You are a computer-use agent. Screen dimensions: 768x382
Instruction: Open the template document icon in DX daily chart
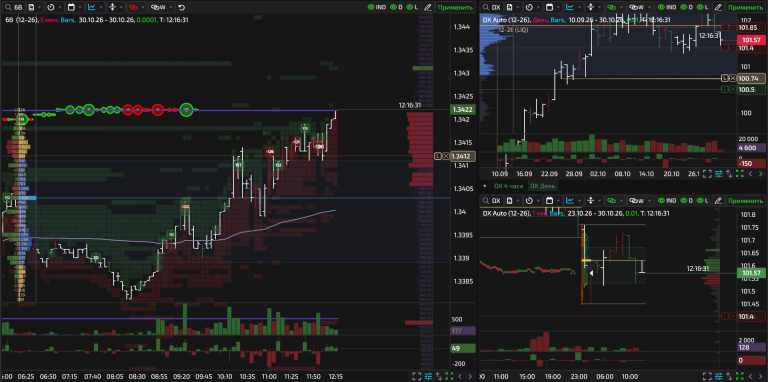[x=509, y=7]
